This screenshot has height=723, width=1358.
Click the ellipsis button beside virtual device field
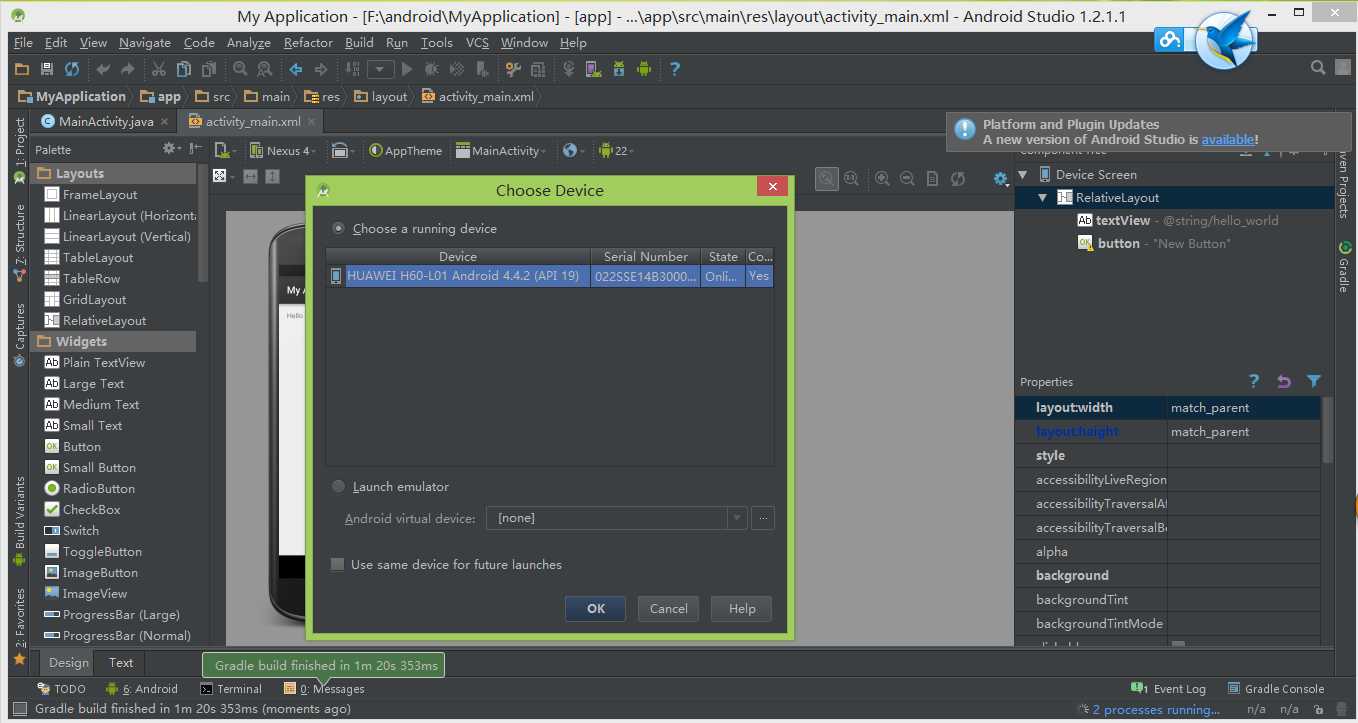(x=763, y=518)
